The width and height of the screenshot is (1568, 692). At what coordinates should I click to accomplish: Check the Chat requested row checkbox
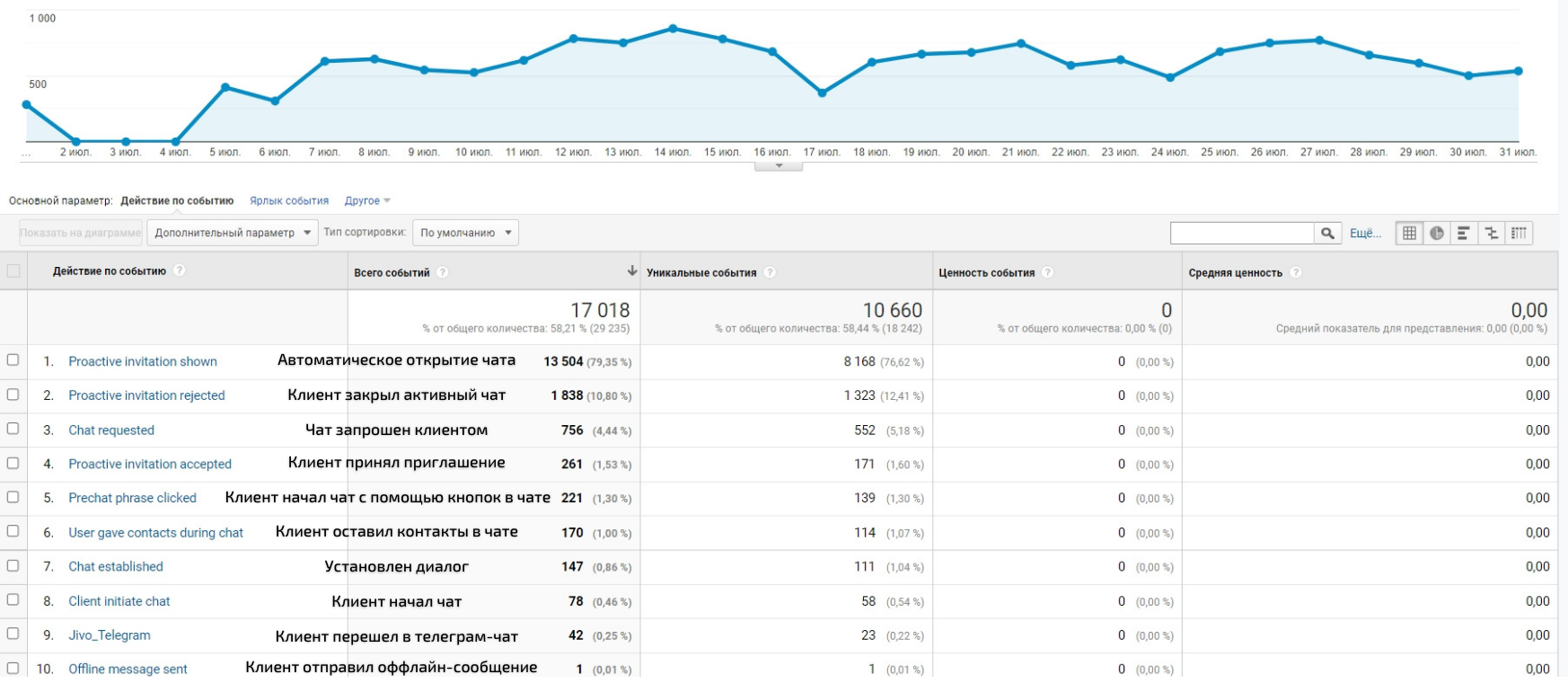(x=13, y=430)
